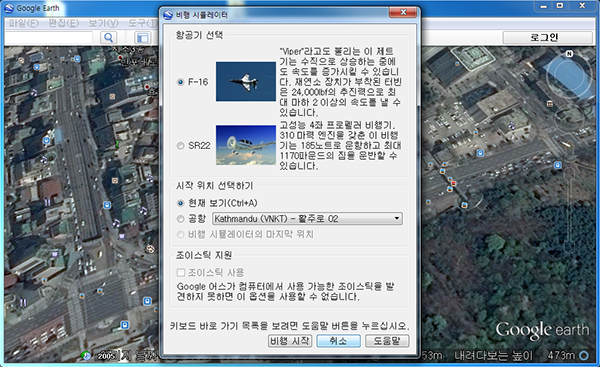Select the SR22 aircraft radio button
Screen dimensions: 600x367
click(x=181, y=145)
